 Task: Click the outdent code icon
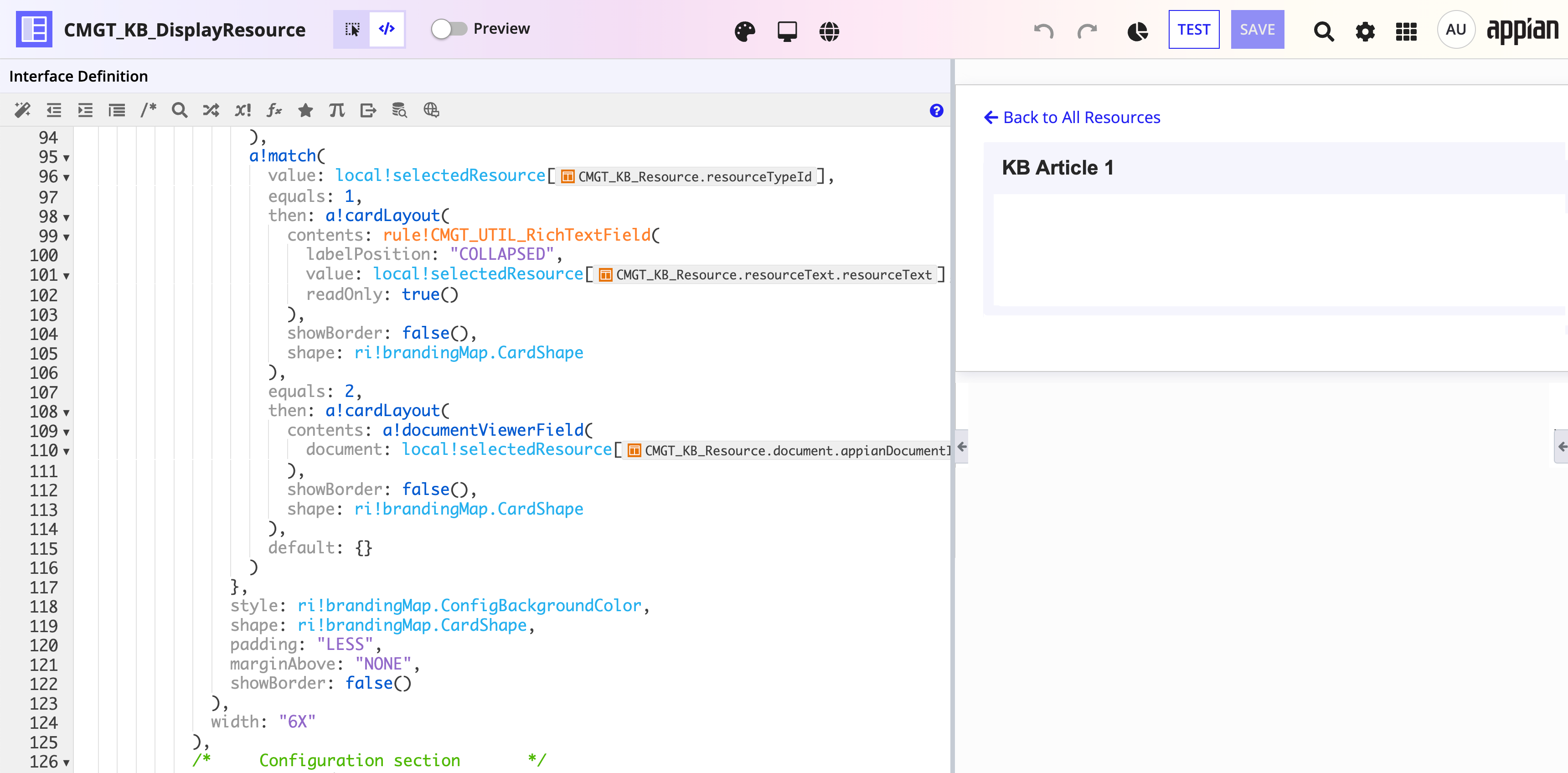[54, 110]
